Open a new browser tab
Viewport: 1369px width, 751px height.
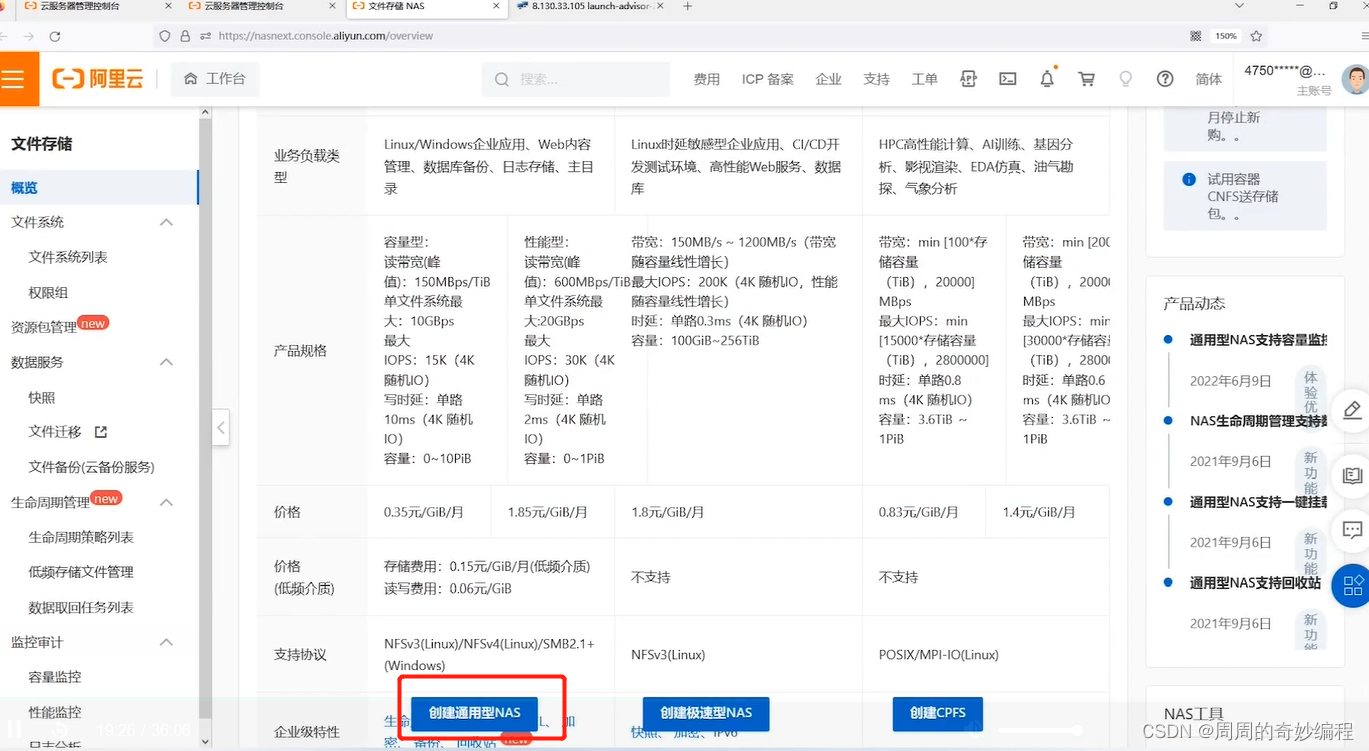click(687, 7)
